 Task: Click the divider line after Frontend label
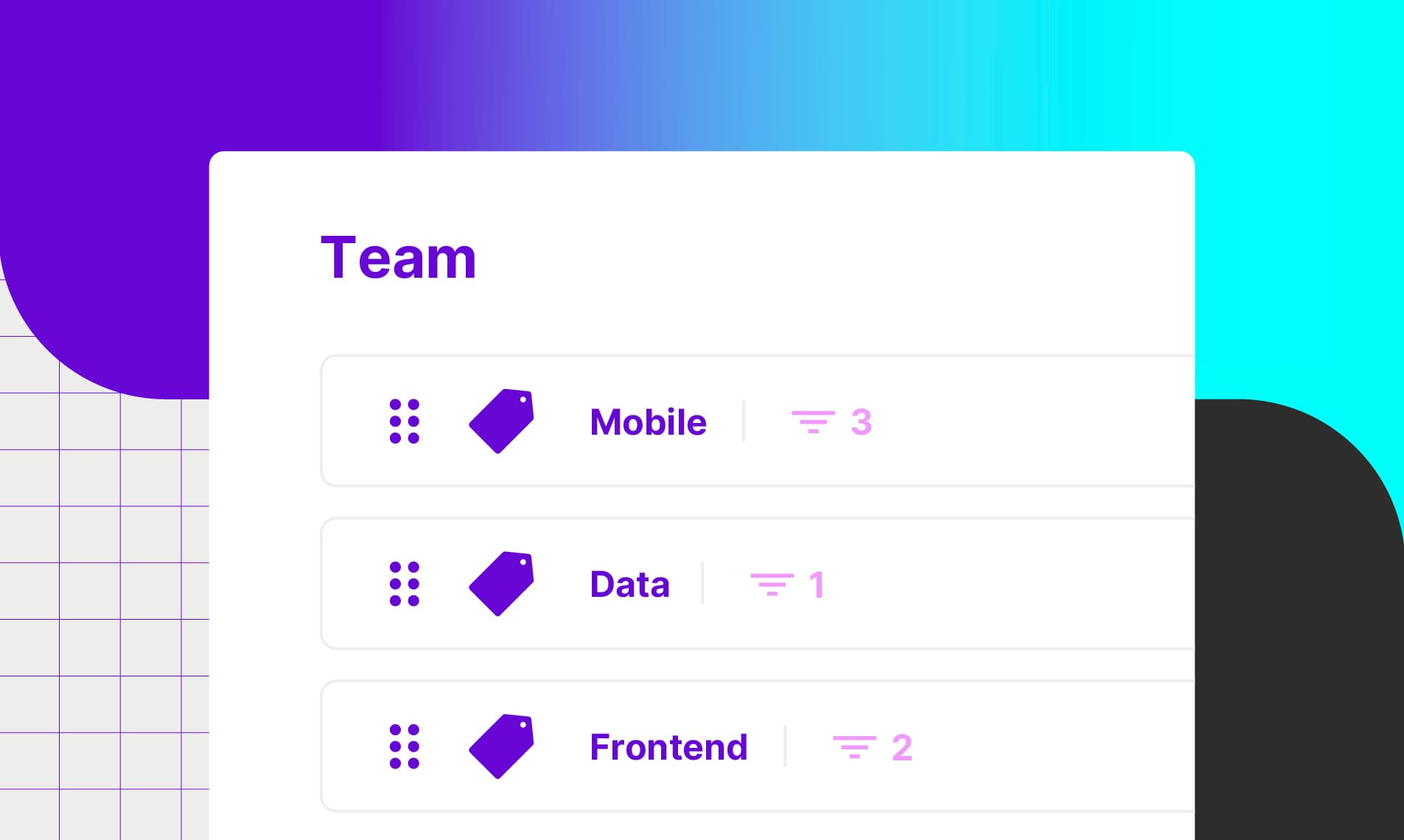tap(785, 746)
